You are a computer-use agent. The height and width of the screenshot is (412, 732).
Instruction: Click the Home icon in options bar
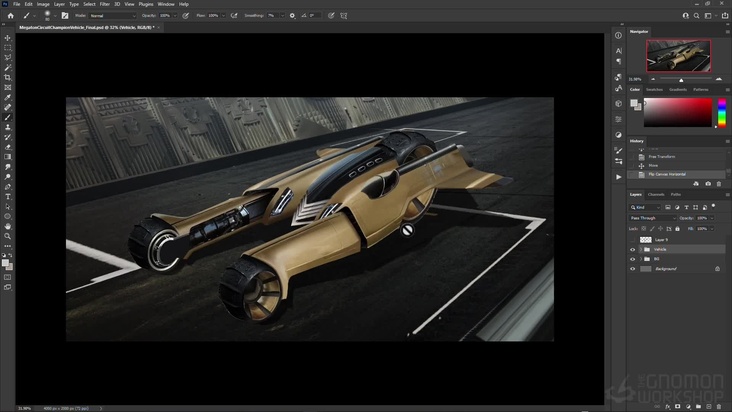click(8, 16)
